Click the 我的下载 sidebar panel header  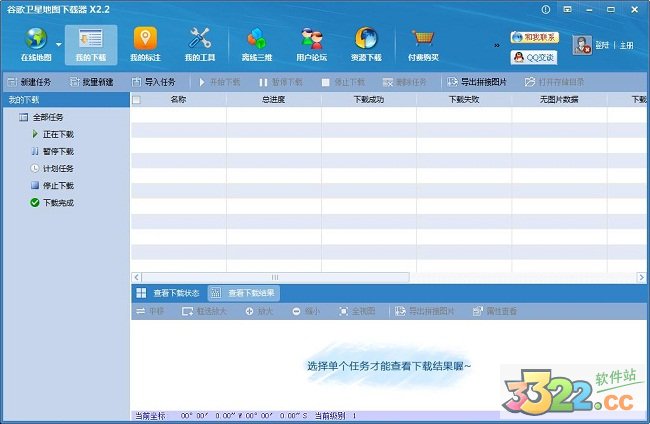pyautogui.click(x=66, y=99)
